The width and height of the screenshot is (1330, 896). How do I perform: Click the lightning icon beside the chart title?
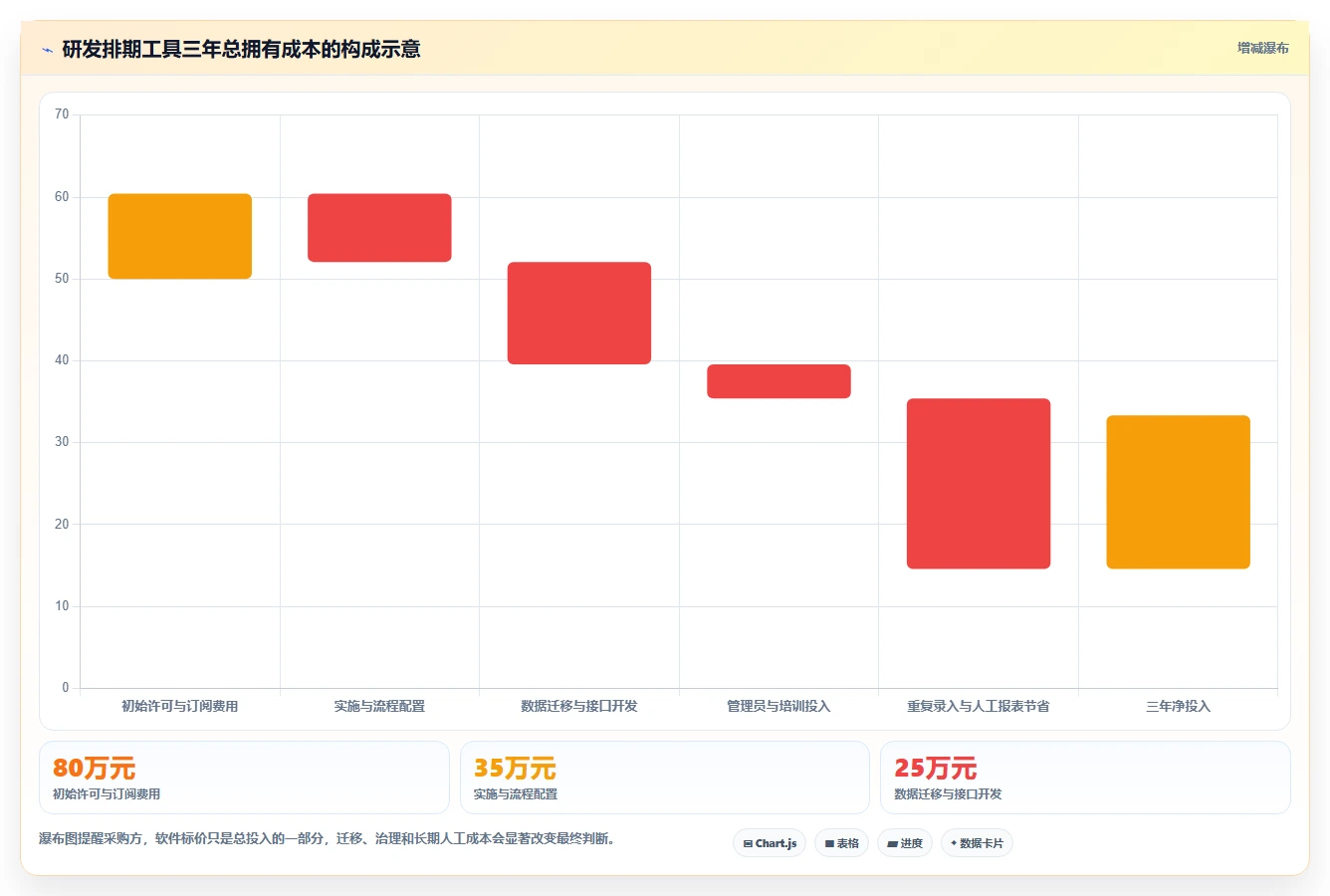(x=47, y=49)
